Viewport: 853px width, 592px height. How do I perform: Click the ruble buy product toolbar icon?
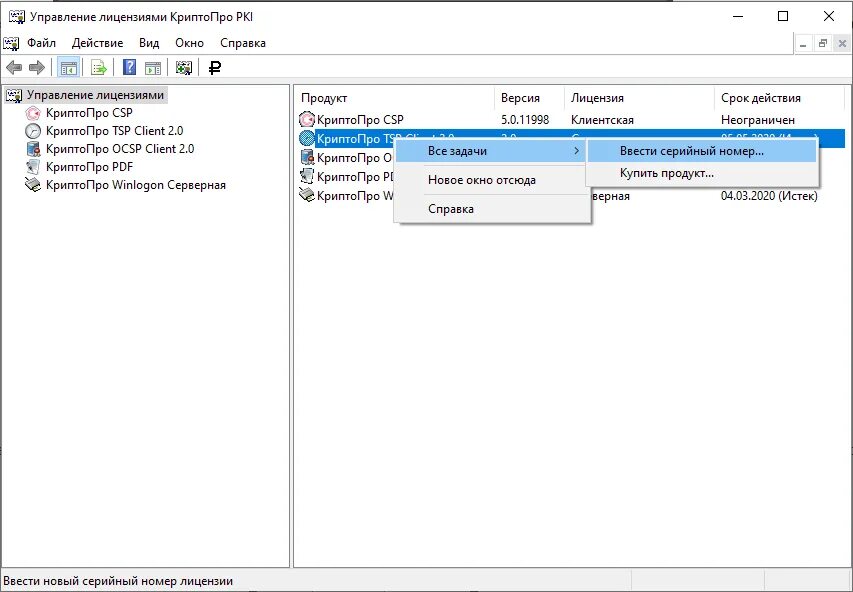tap(215, 67)
